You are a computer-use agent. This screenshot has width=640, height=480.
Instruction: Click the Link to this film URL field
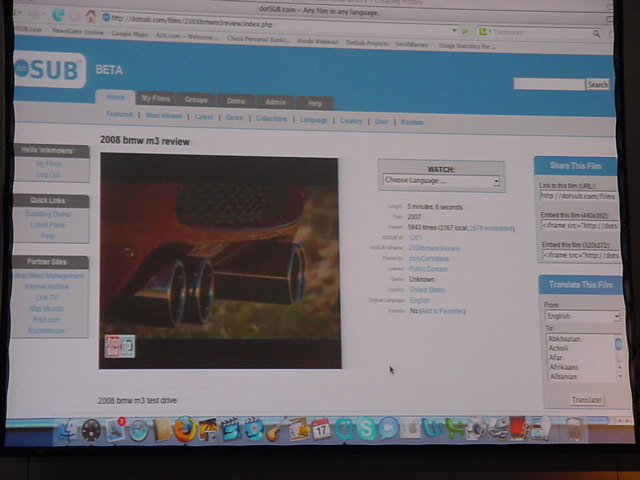[578, 196]
